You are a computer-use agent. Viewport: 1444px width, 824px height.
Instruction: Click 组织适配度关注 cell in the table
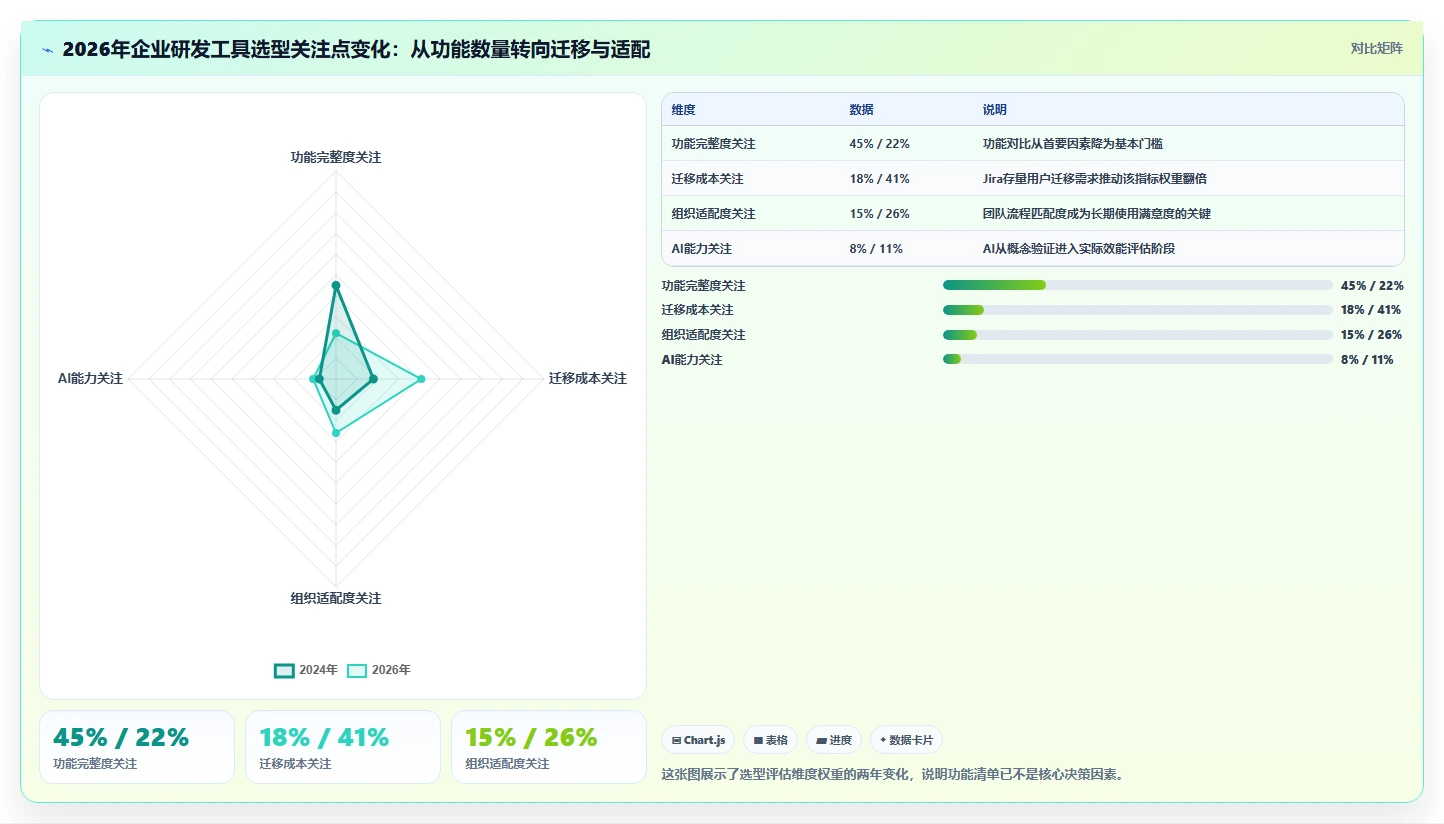(713, 214)
